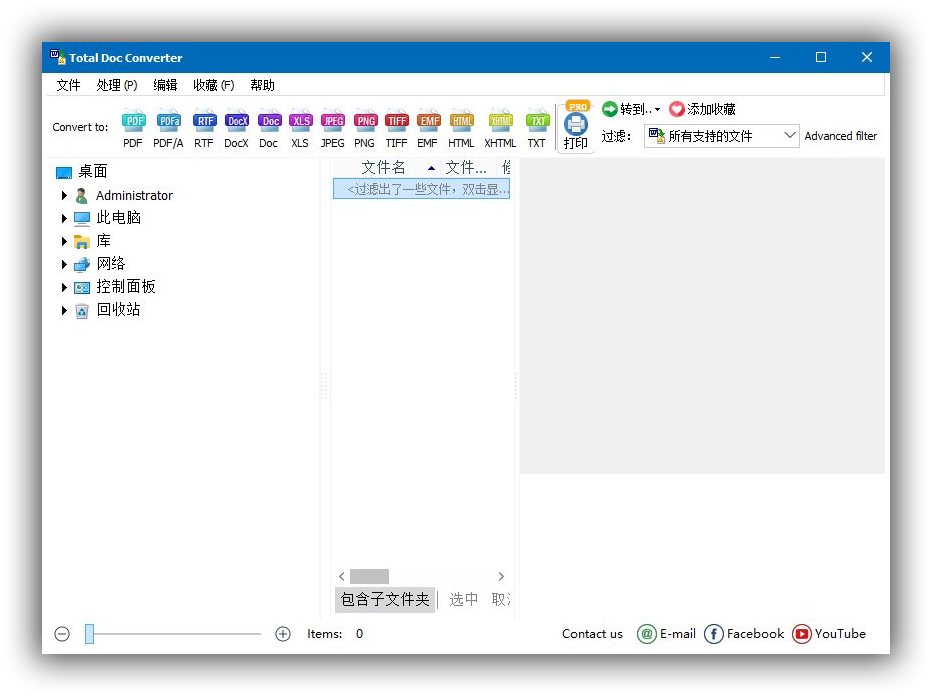Open the YouTube channel link
This screenshot has height=696, width=932.
tap(829, 634)
